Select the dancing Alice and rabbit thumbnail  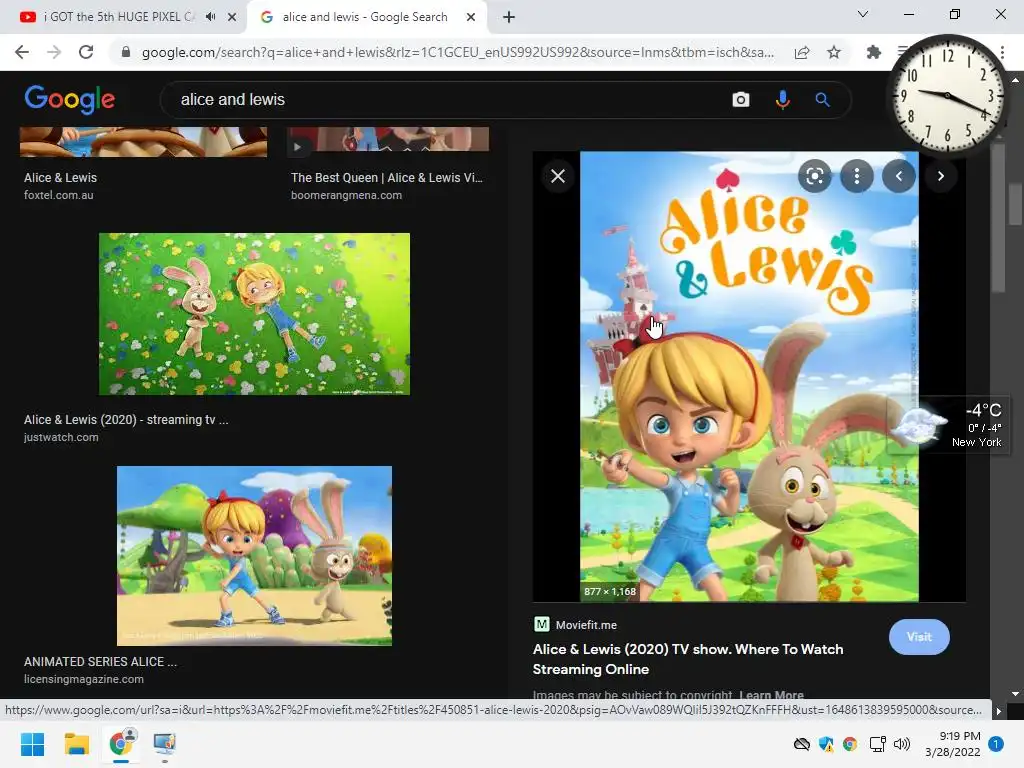tap(254, 555)
